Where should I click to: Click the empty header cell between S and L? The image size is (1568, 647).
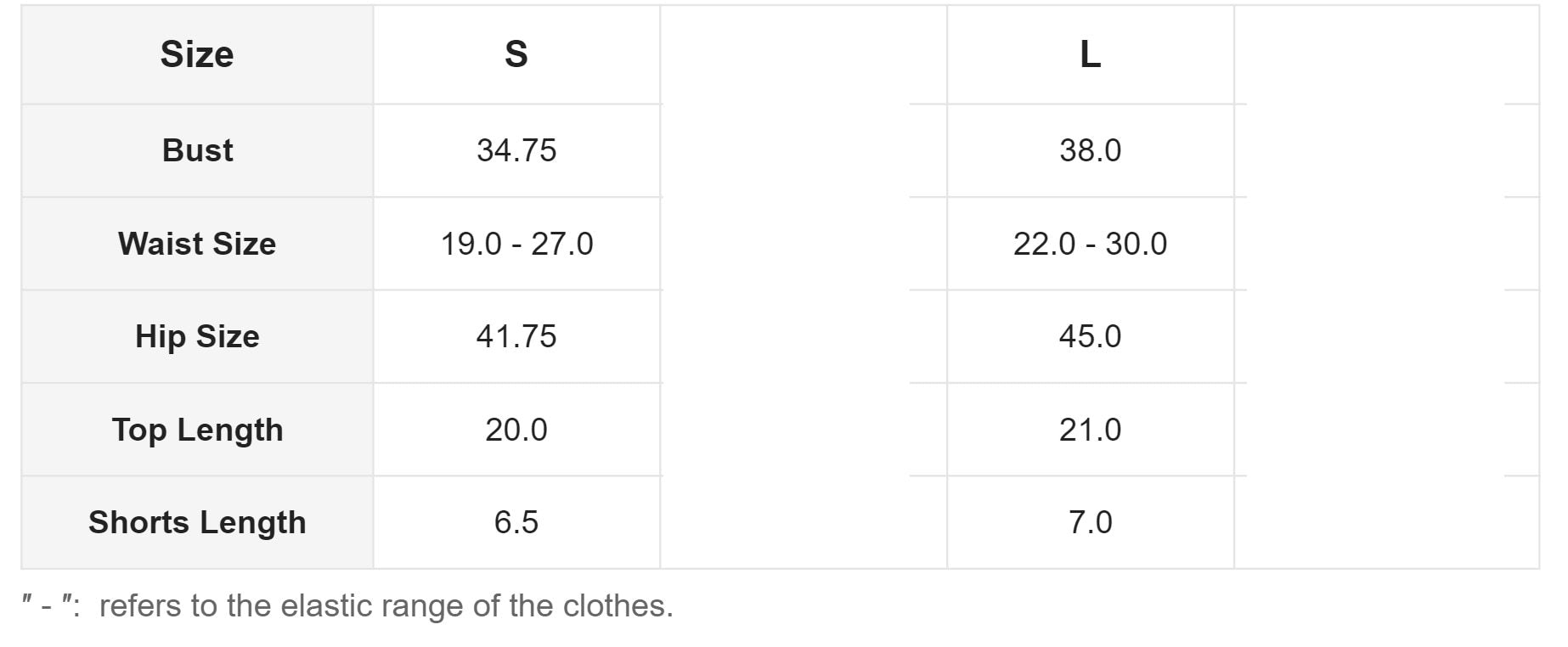tap(804, 54)
